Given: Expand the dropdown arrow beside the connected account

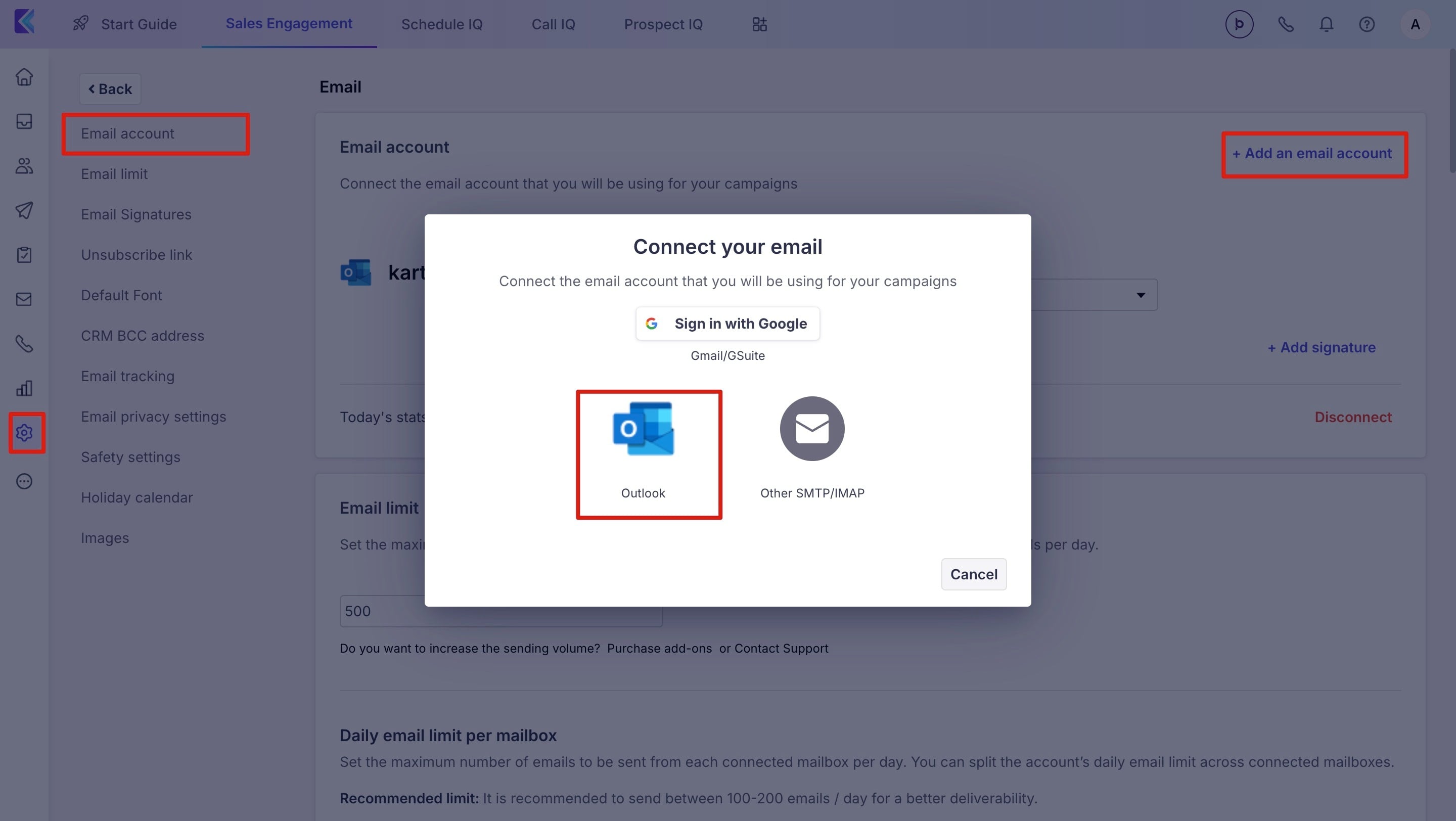Looking at the screenshot, I should pyautogui.click(x=1141, y=295).
